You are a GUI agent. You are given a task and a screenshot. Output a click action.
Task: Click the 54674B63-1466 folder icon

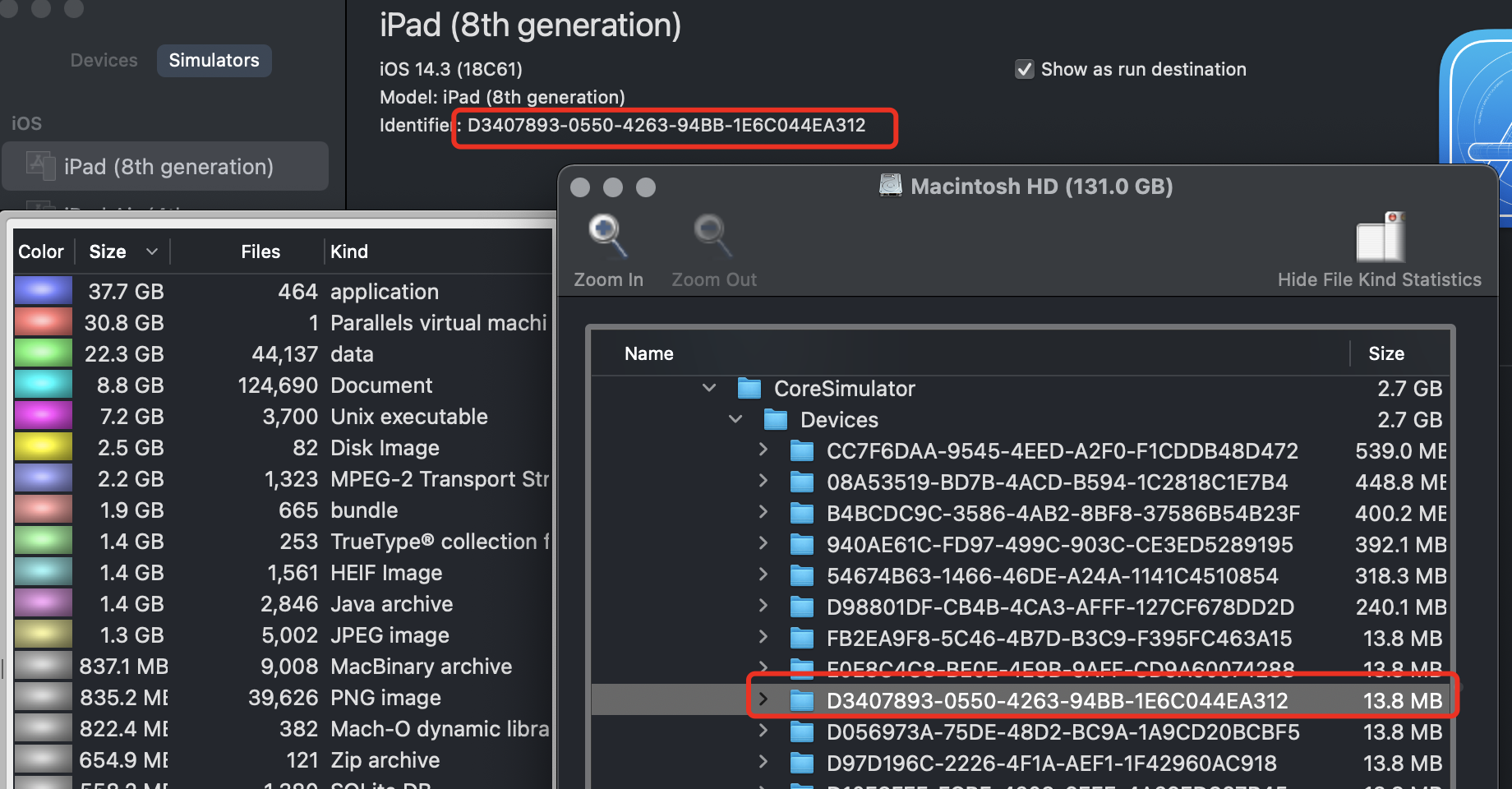click(802, 576)
